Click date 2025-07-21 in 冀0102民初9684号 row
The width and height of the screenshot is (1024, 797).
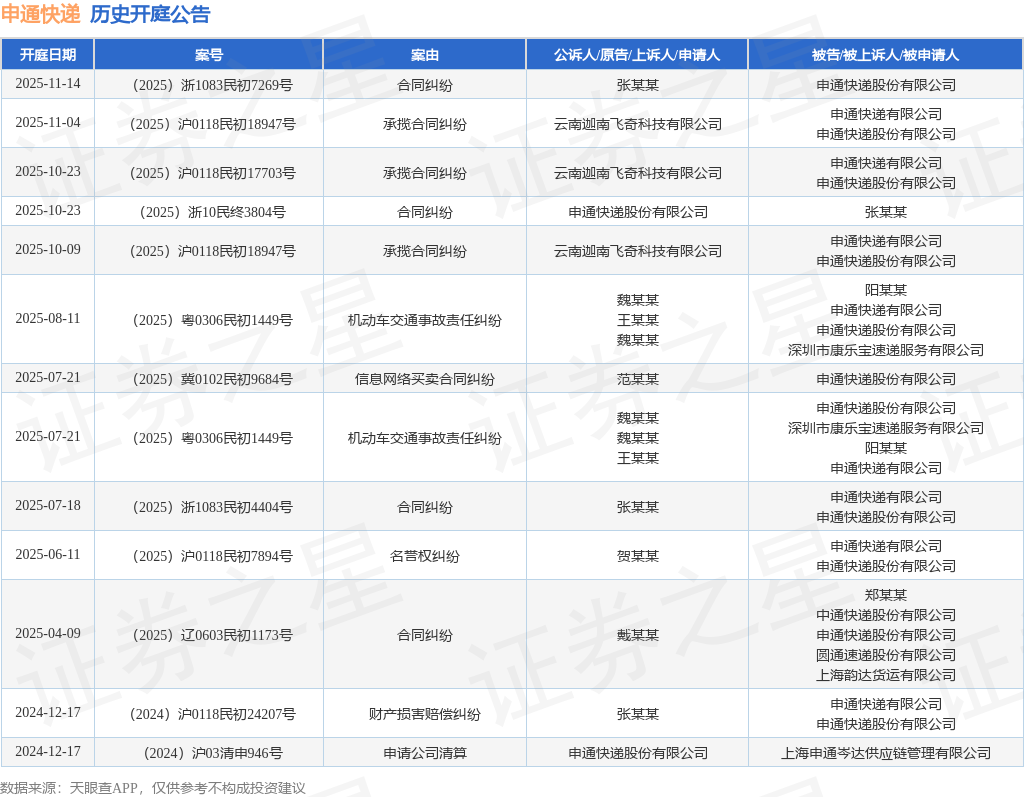[48, 378]
